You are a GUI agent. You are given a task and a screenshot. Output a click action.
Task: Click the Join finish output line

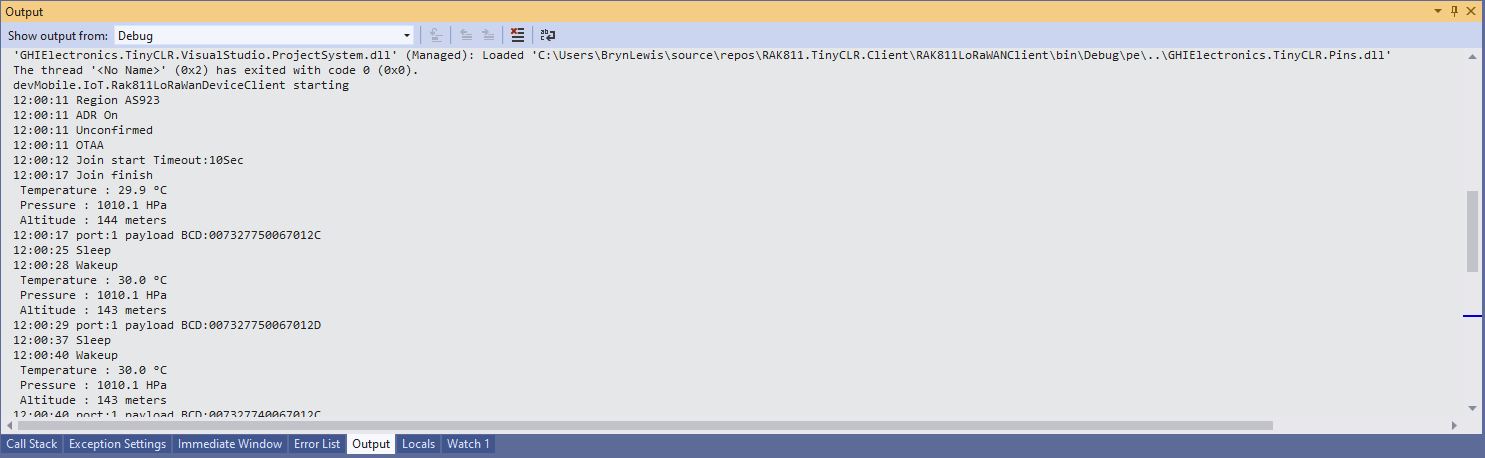pyautogui.click(x=83, y=175)
